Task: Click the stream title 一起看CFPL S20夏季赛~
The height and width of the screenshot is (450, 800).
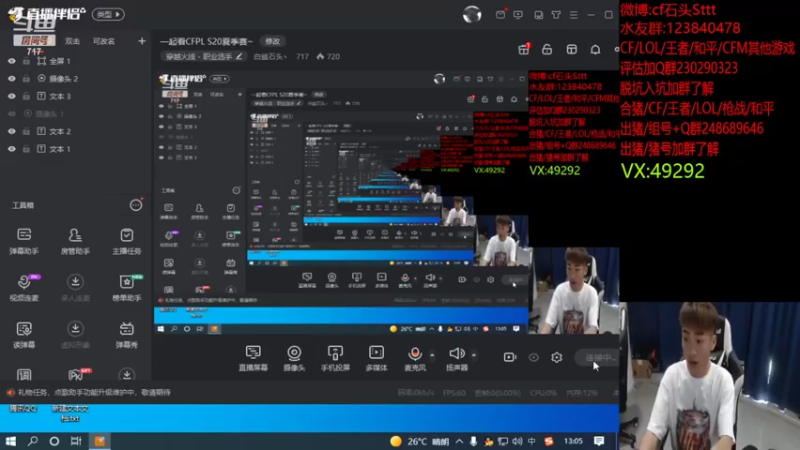Action: (x=207, y=41)
